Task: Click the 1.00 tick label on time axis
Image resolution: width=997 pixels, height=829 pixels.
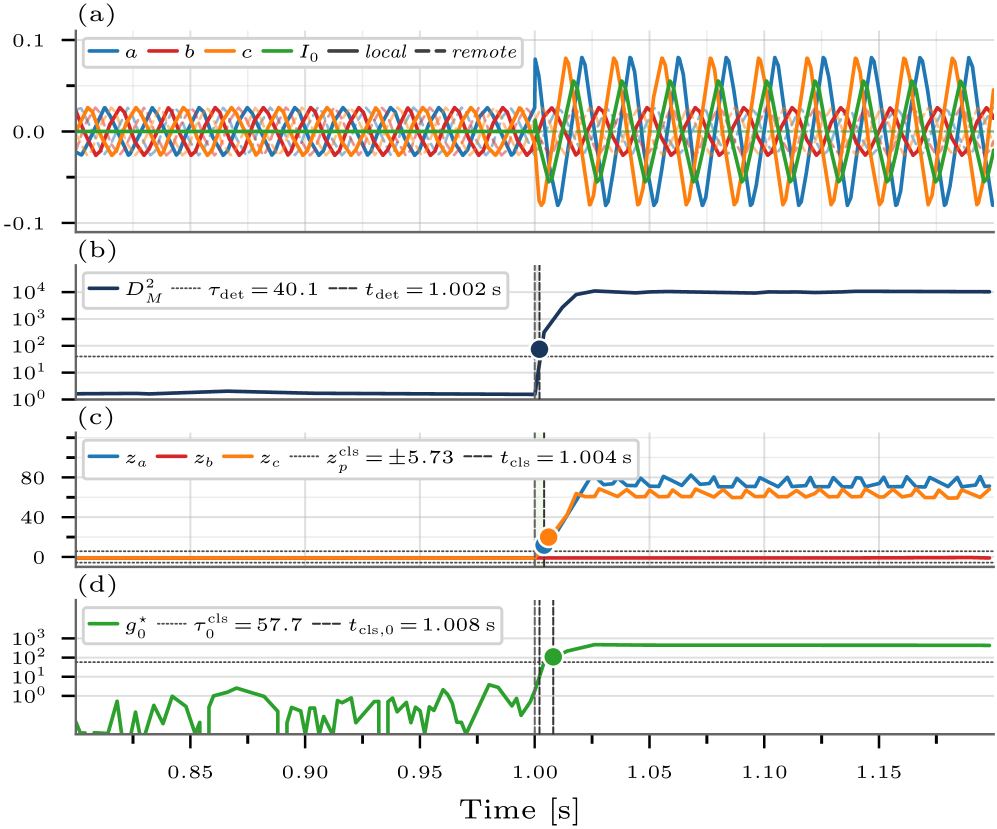Action: click(x=535, y=774)
